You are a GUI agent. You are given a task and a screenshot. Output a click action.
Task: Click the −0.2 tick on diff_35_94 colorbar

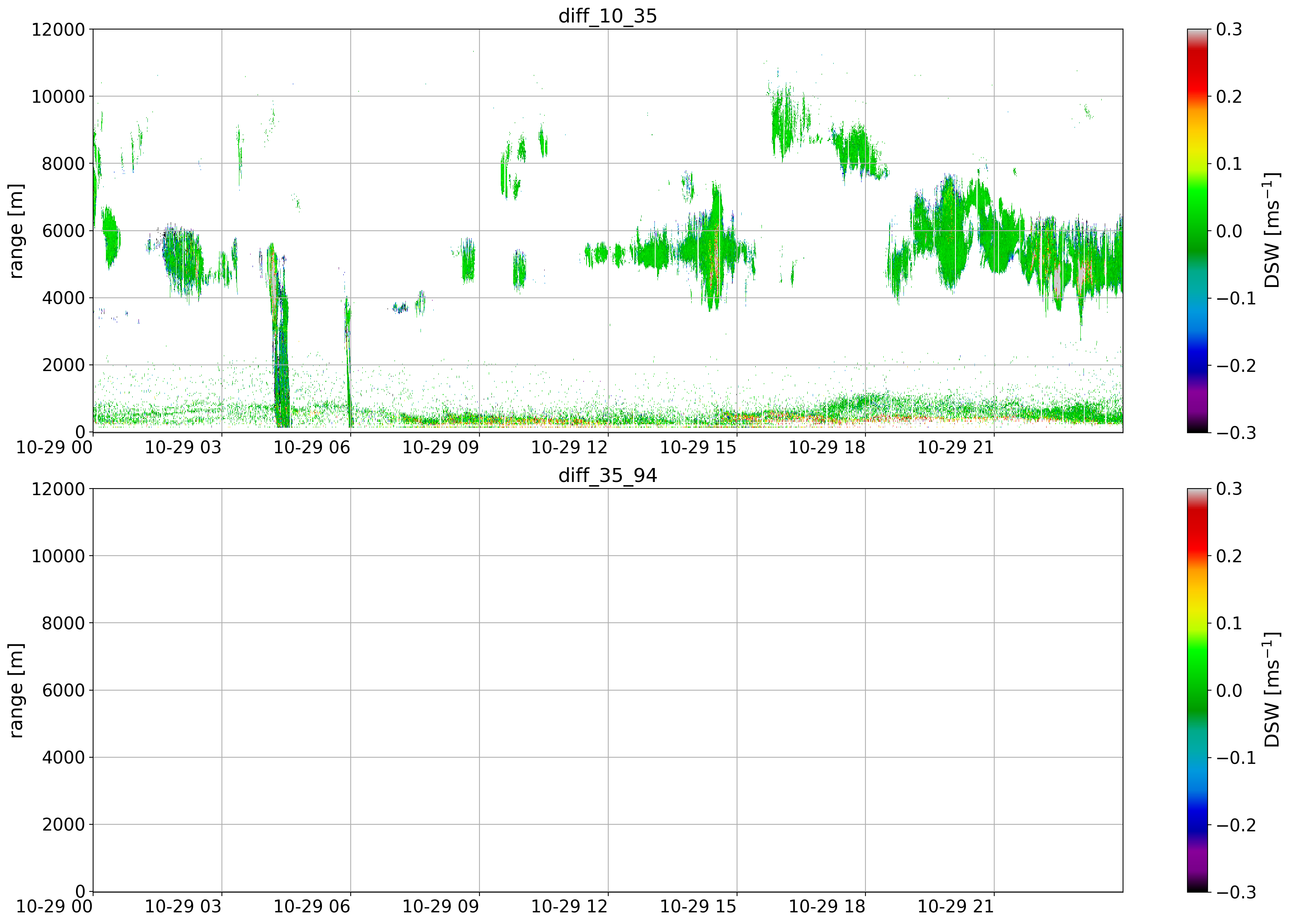[x=1236, y=824]
